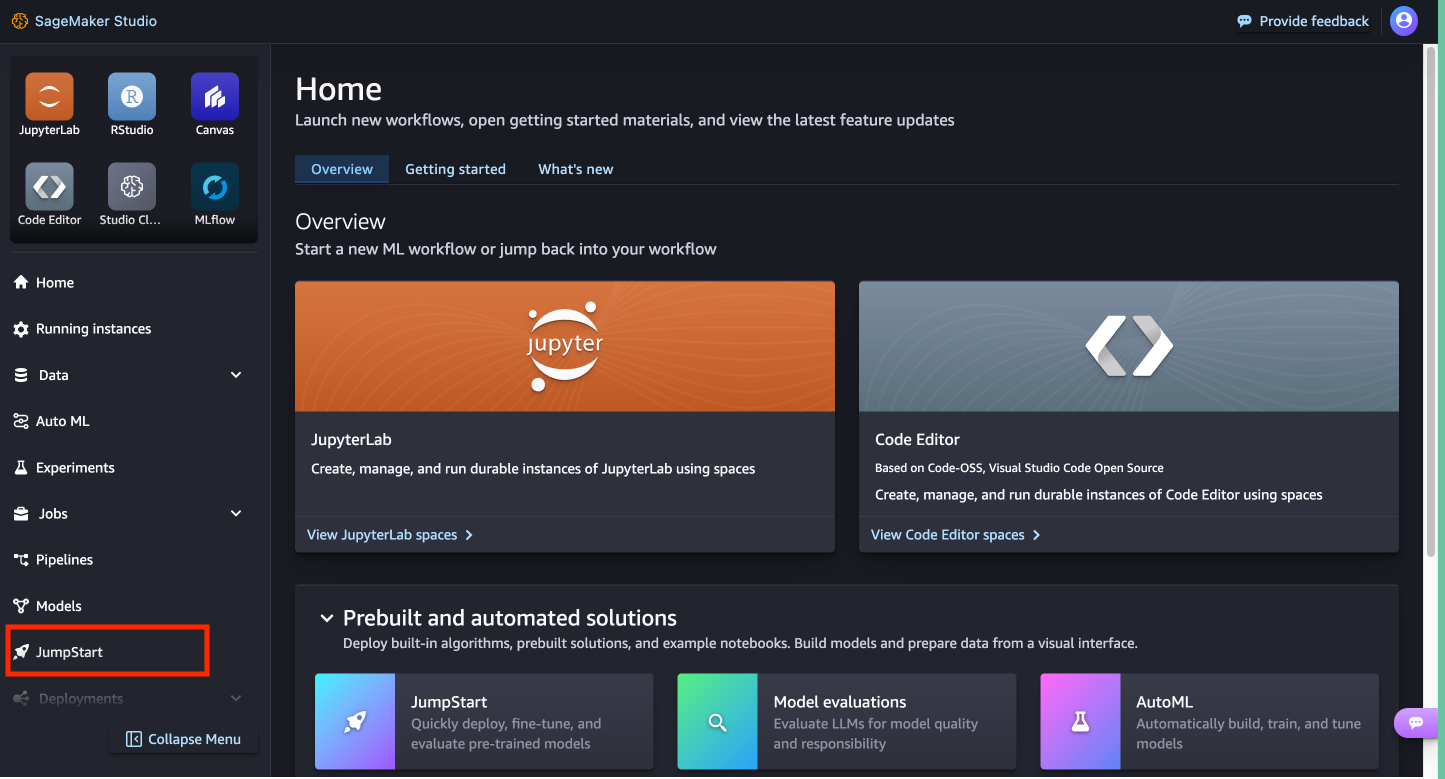Open the JupyterLab app icon
This screenshot has width=1445, height=779.
[x=49, y=96]
